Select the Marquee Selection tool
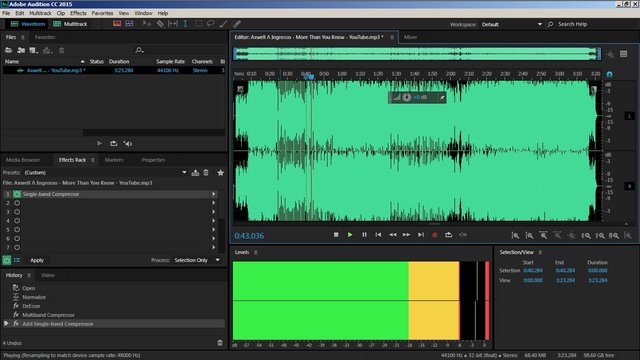 [198, 24]
